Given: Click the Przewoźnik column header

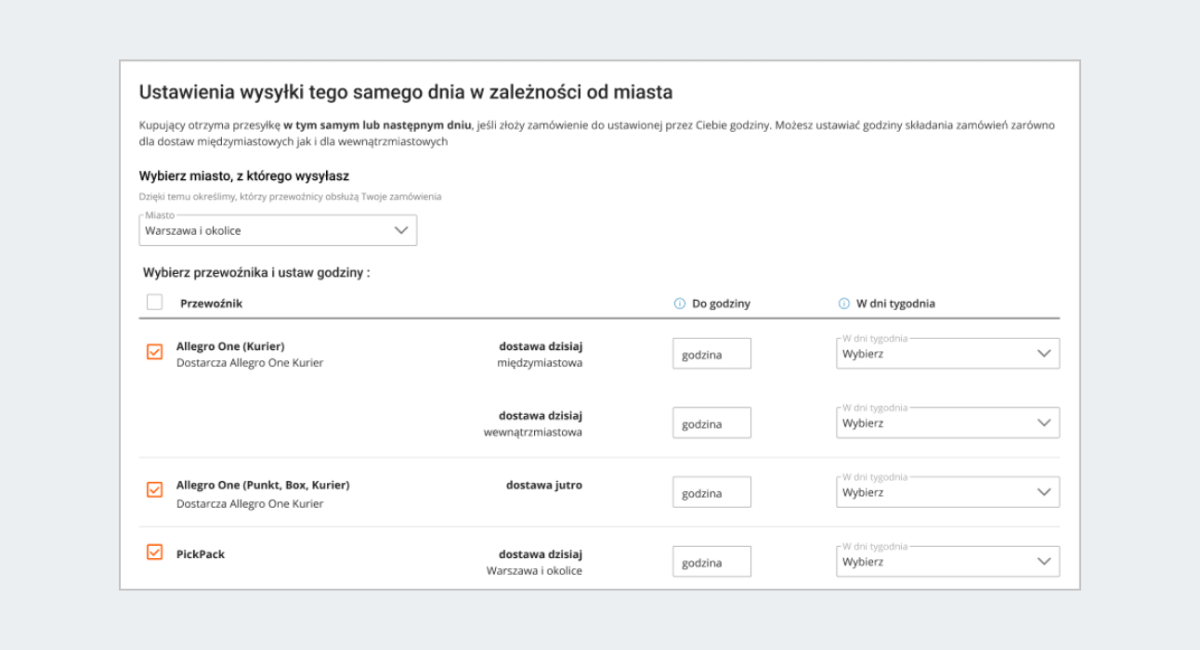Looking at the screenshot, I should coord(212,303).
